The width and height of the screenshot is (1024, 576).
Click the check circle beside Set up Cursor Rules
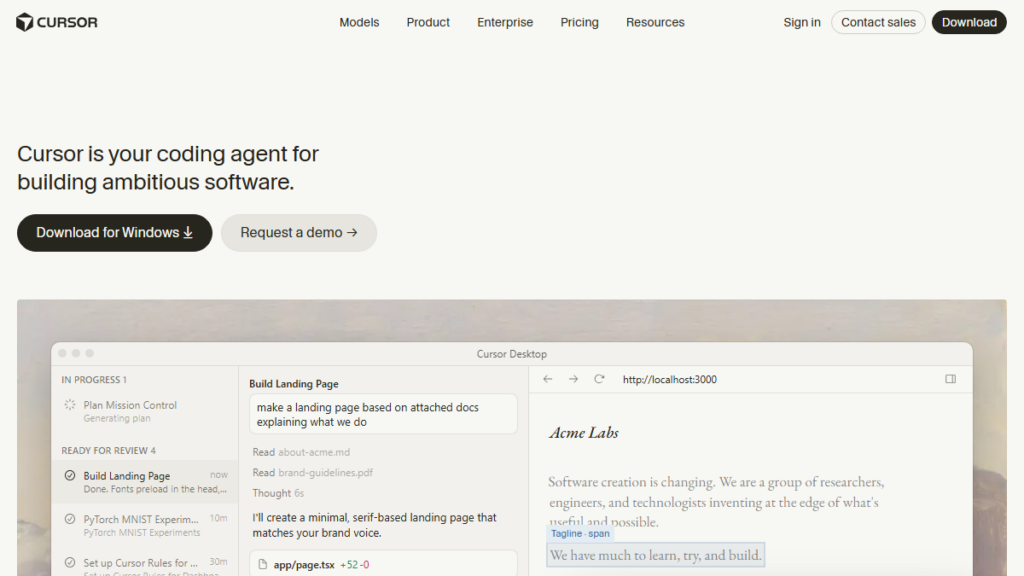[x=70, y=563]
